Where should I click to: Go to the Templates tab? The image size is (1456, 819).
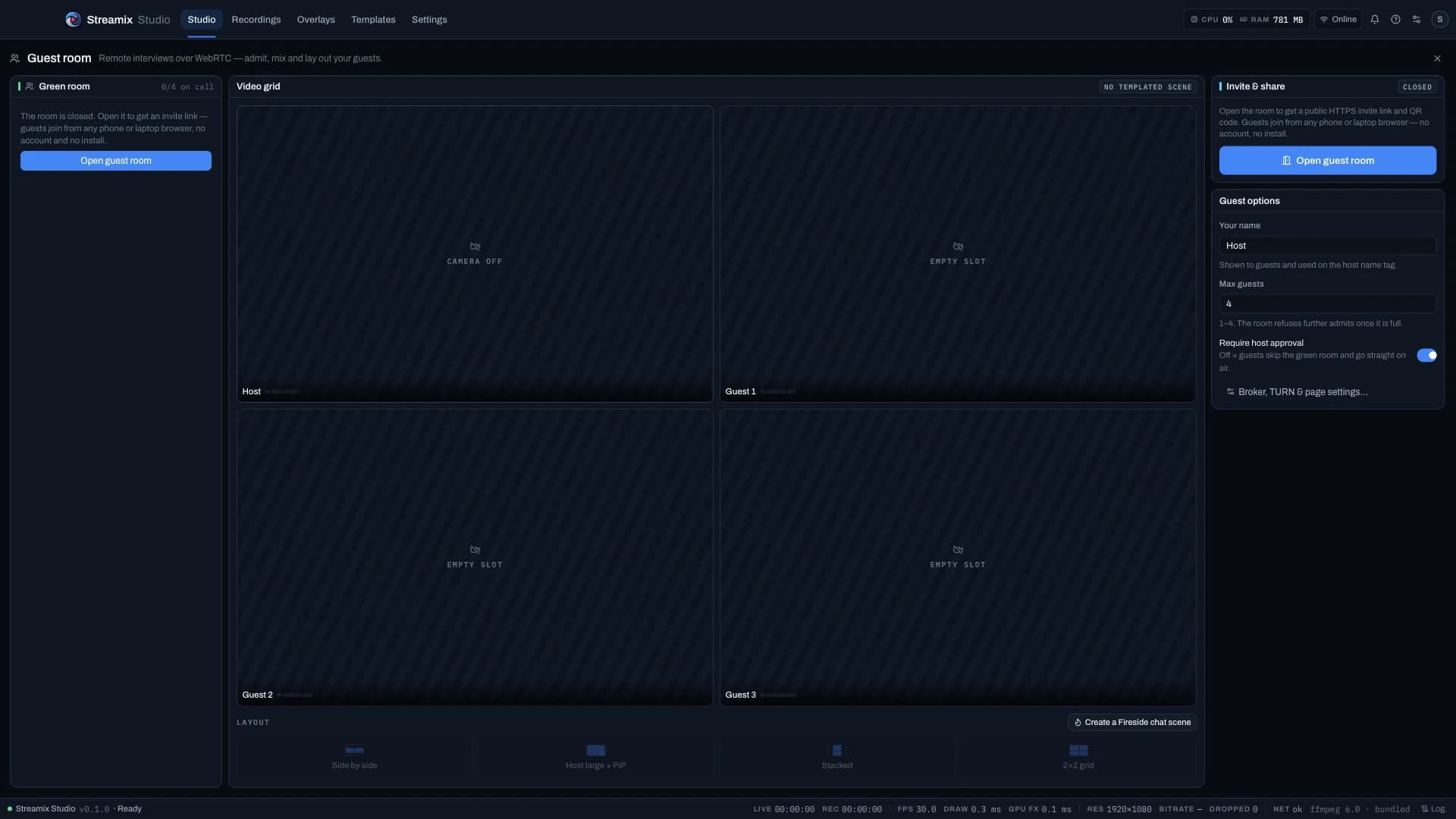tap(373, 20)
